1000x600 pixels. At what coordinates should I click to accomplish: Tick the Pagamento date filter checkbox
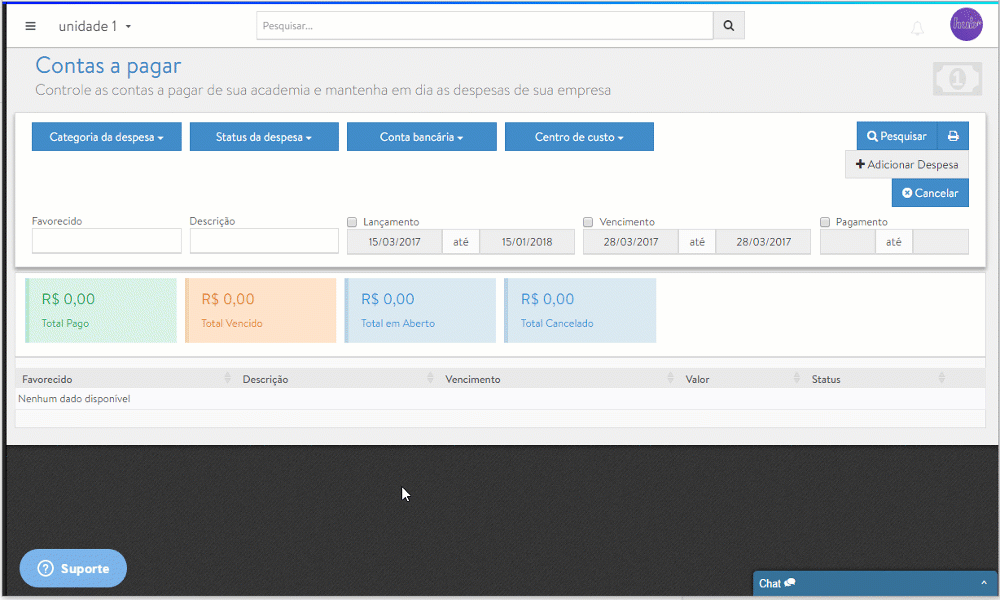(825, 222)
